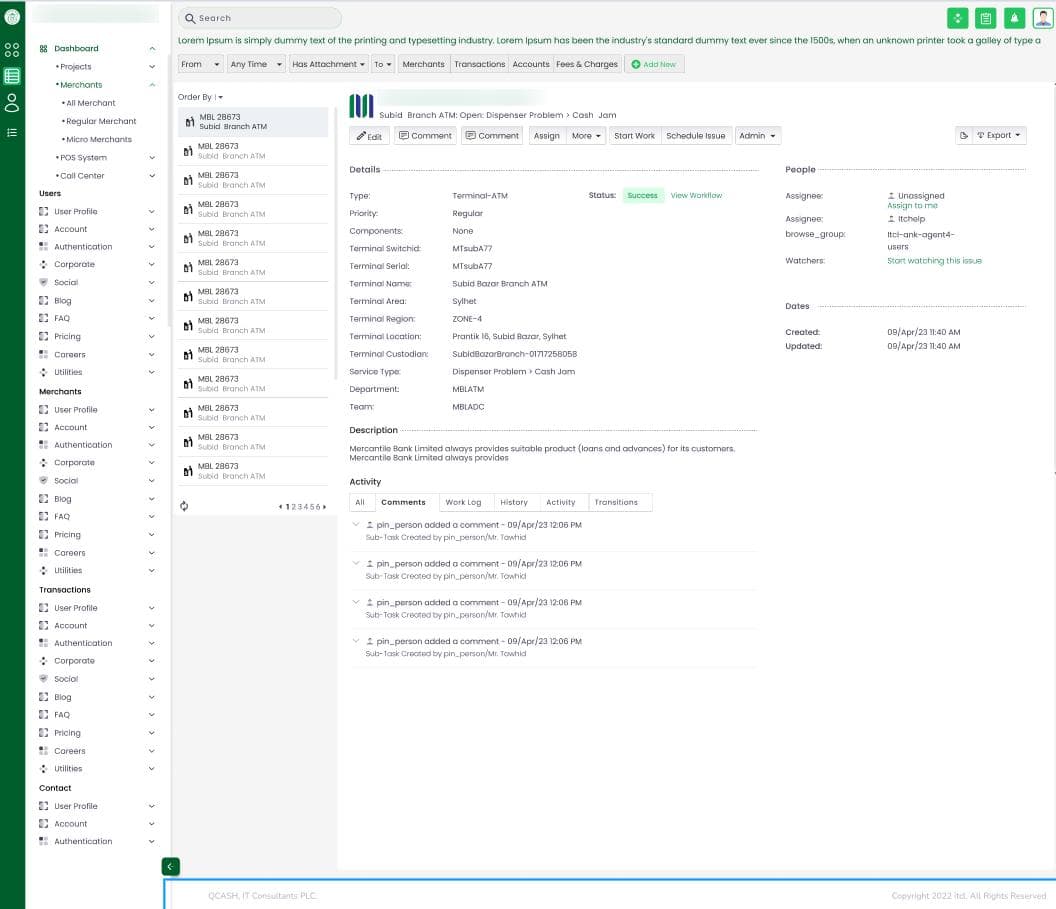Open All Merchant in the sidebar

point(90,103)
